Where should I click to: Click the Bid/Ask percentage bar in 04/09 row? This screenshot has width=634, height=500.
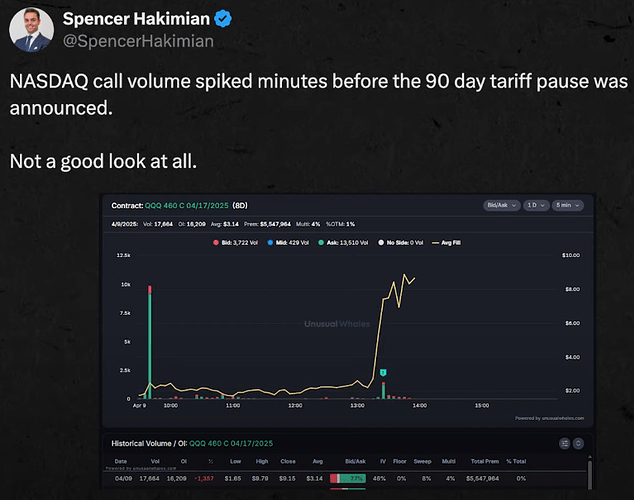pos(343,479)
